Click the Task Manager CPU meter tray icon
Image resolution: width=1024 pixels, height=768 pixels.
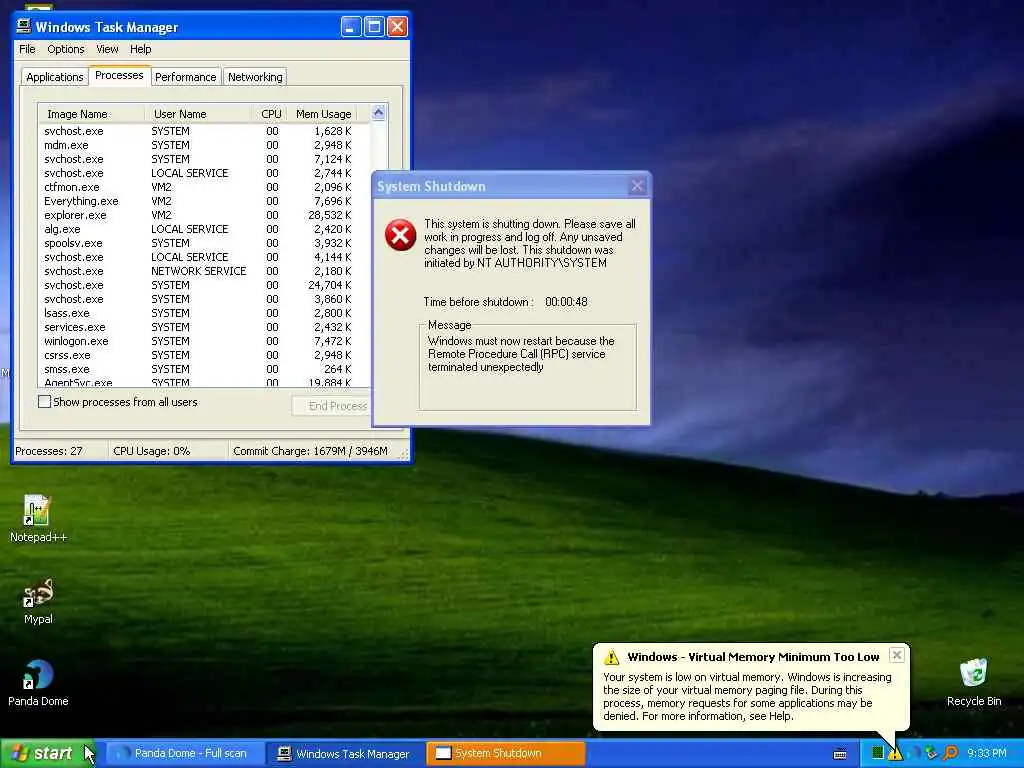click(878, 754)
